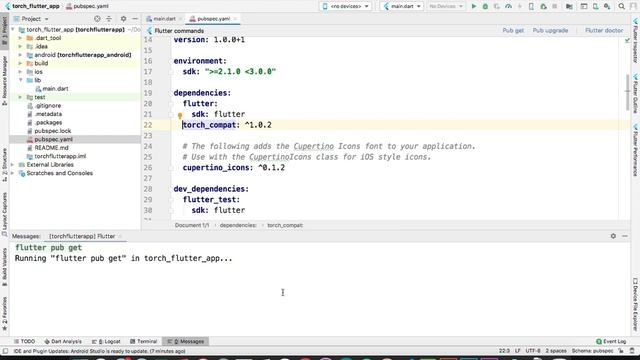This screenshot has width=640, height=360.
Task: Open the profiler gauge icon in toolbar
Action: [x=508, y=6]
